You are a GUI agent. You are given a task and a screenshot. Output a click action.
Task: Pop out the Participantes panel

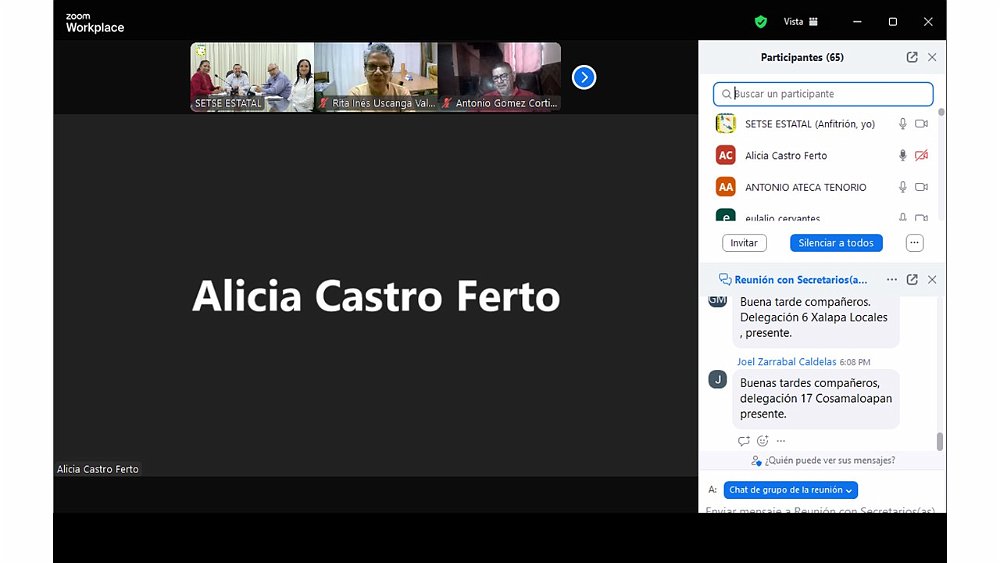[x=912, y=58]
